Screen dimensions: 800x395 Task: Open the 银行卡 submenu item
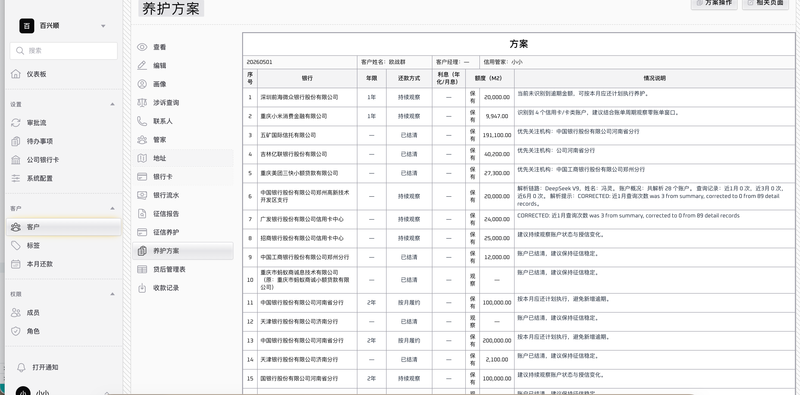(x=183, y=177)
